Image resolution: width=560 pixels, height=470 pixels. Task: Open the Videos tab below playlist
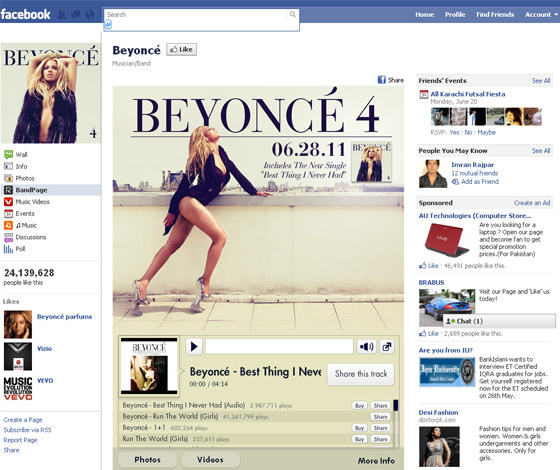[x=210, y=460]
